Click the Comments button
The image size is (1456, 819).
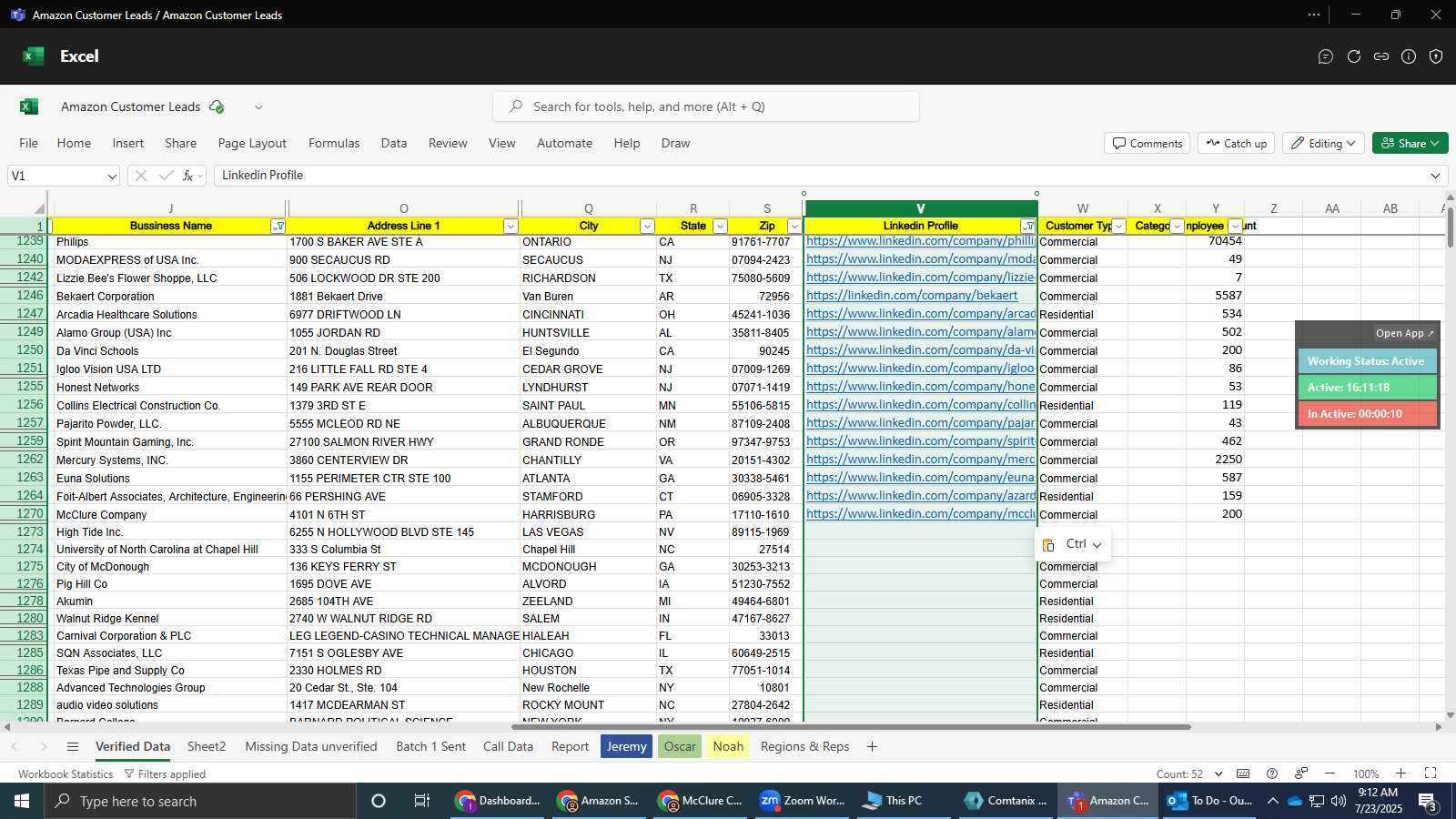(x=1148, y=143)
